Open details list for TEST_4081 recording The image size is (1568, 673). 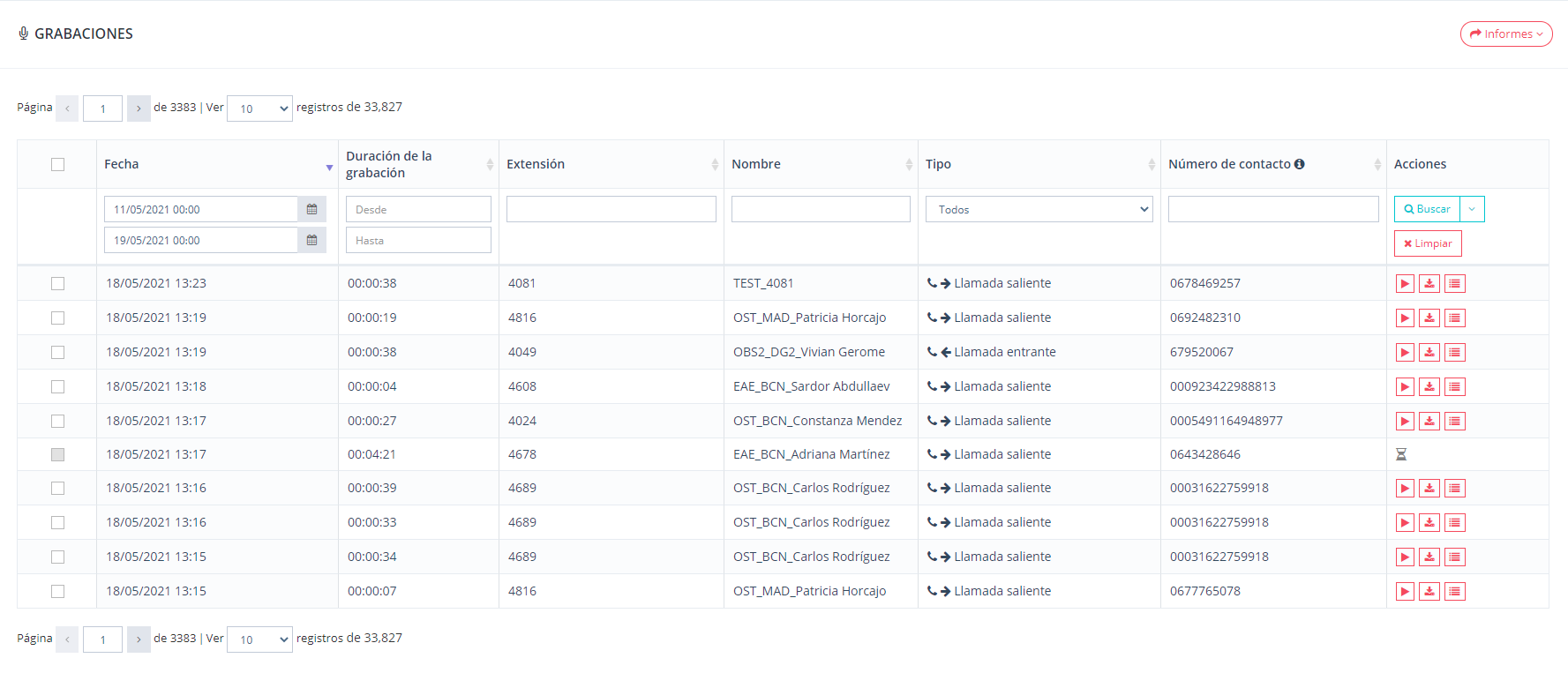click(x=1455, y=283)
